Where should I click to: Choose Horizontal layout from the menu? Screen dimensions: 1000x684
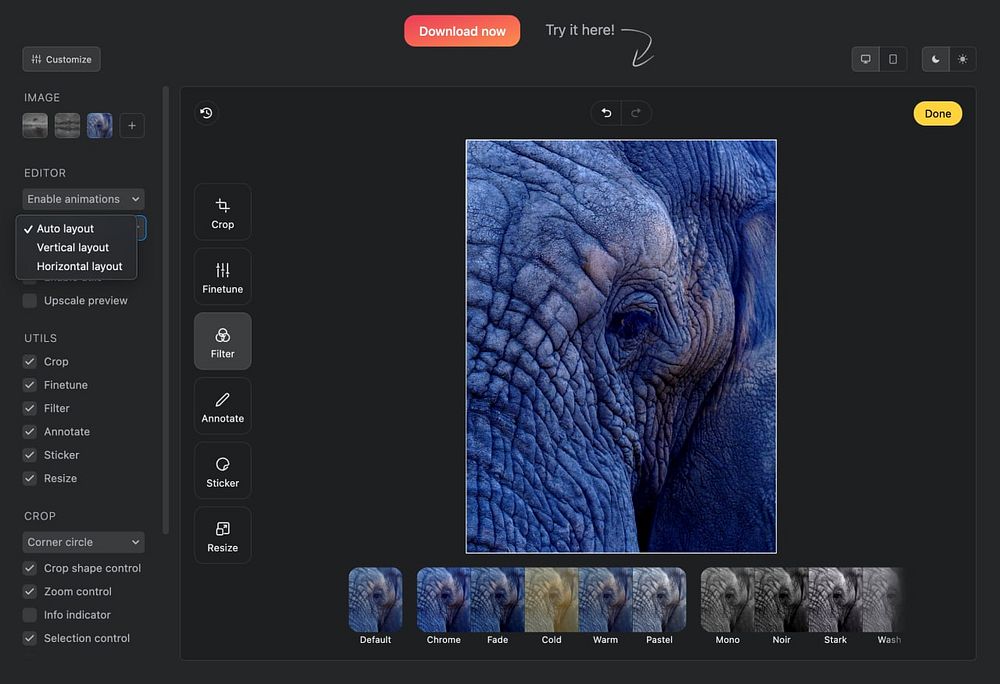click(x=79, y=267)
